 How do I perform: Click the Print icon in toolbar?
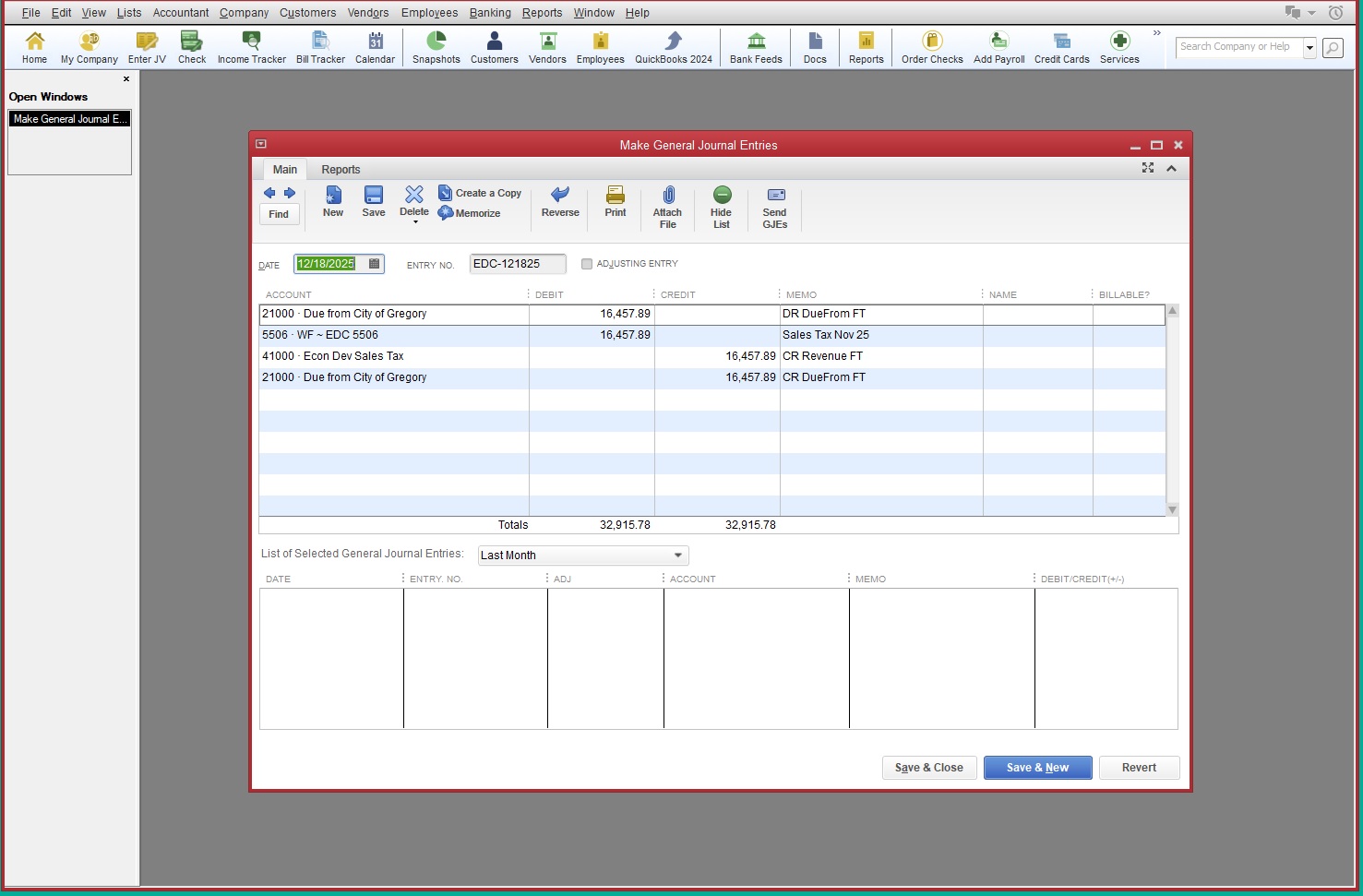[615, 195]
